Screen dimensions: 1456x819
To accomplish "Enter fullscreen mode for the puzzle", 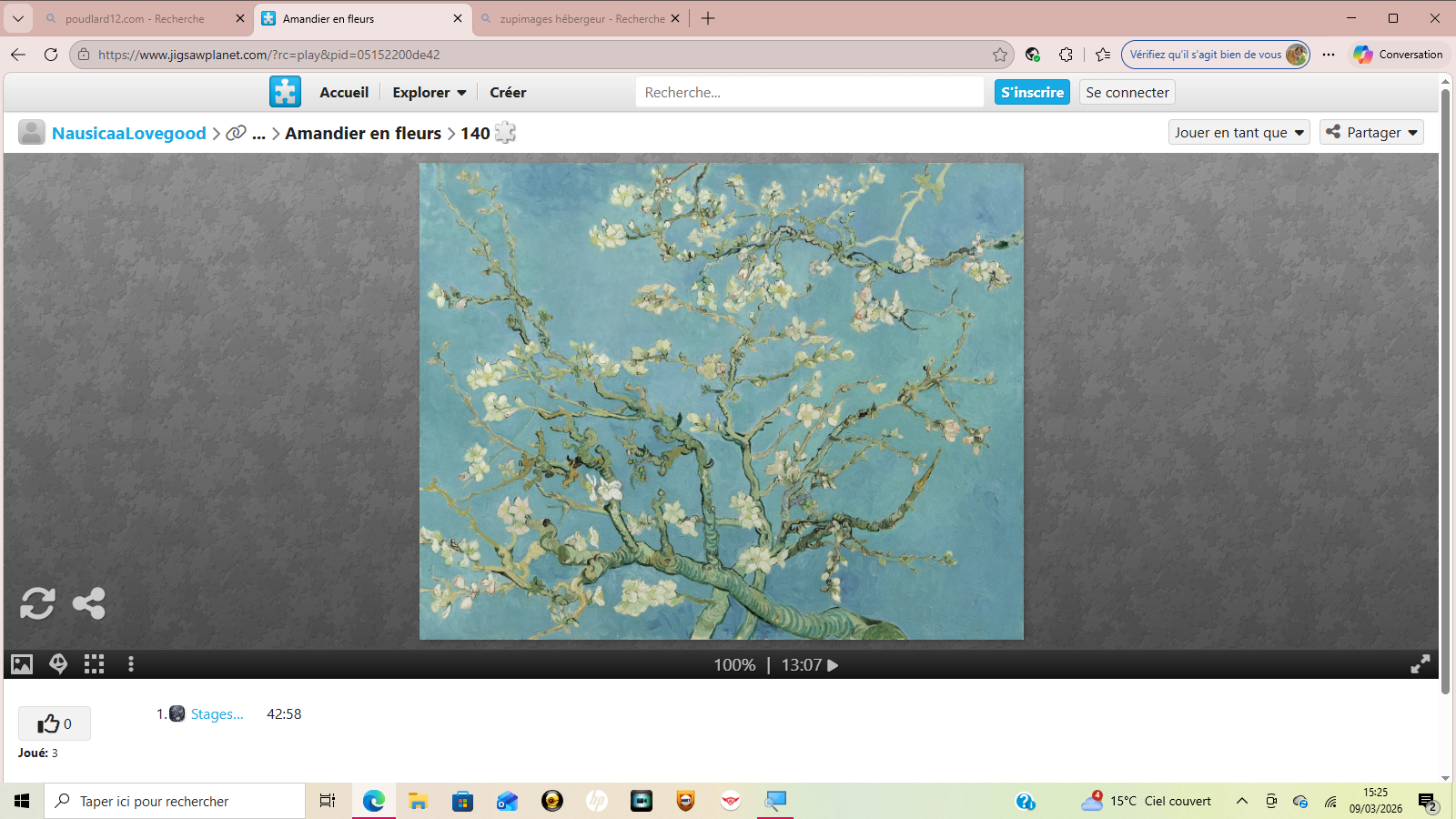I will [x=1420, y=664].
